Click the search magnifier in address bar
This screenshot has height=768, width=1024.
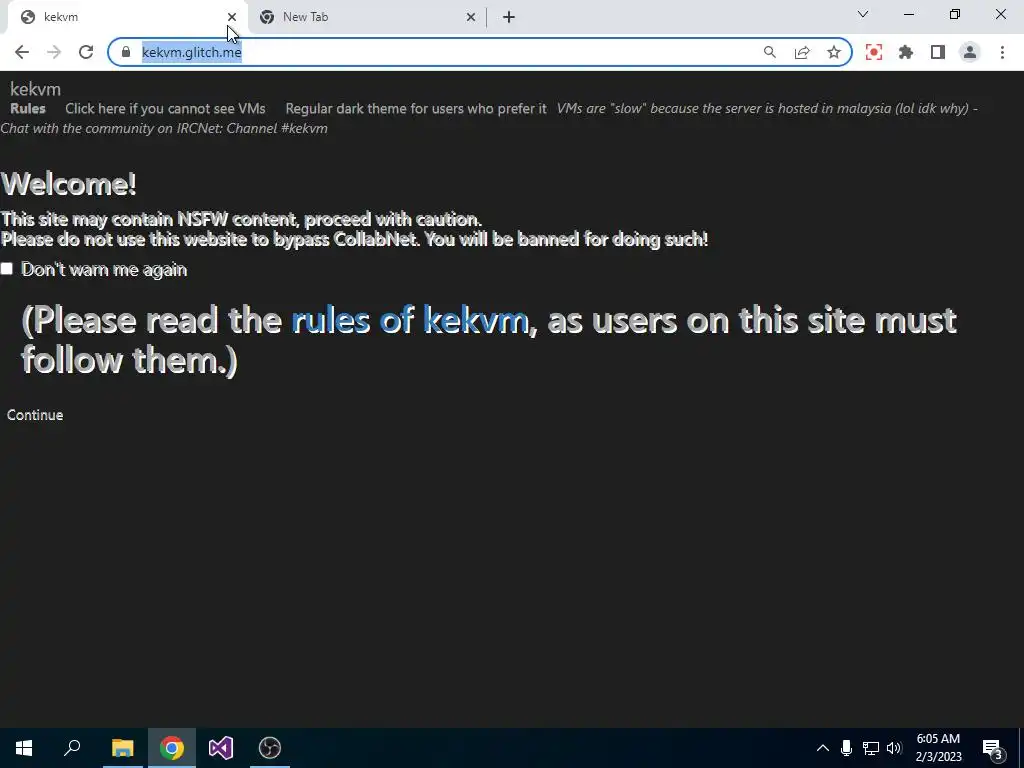pos(770,52)
